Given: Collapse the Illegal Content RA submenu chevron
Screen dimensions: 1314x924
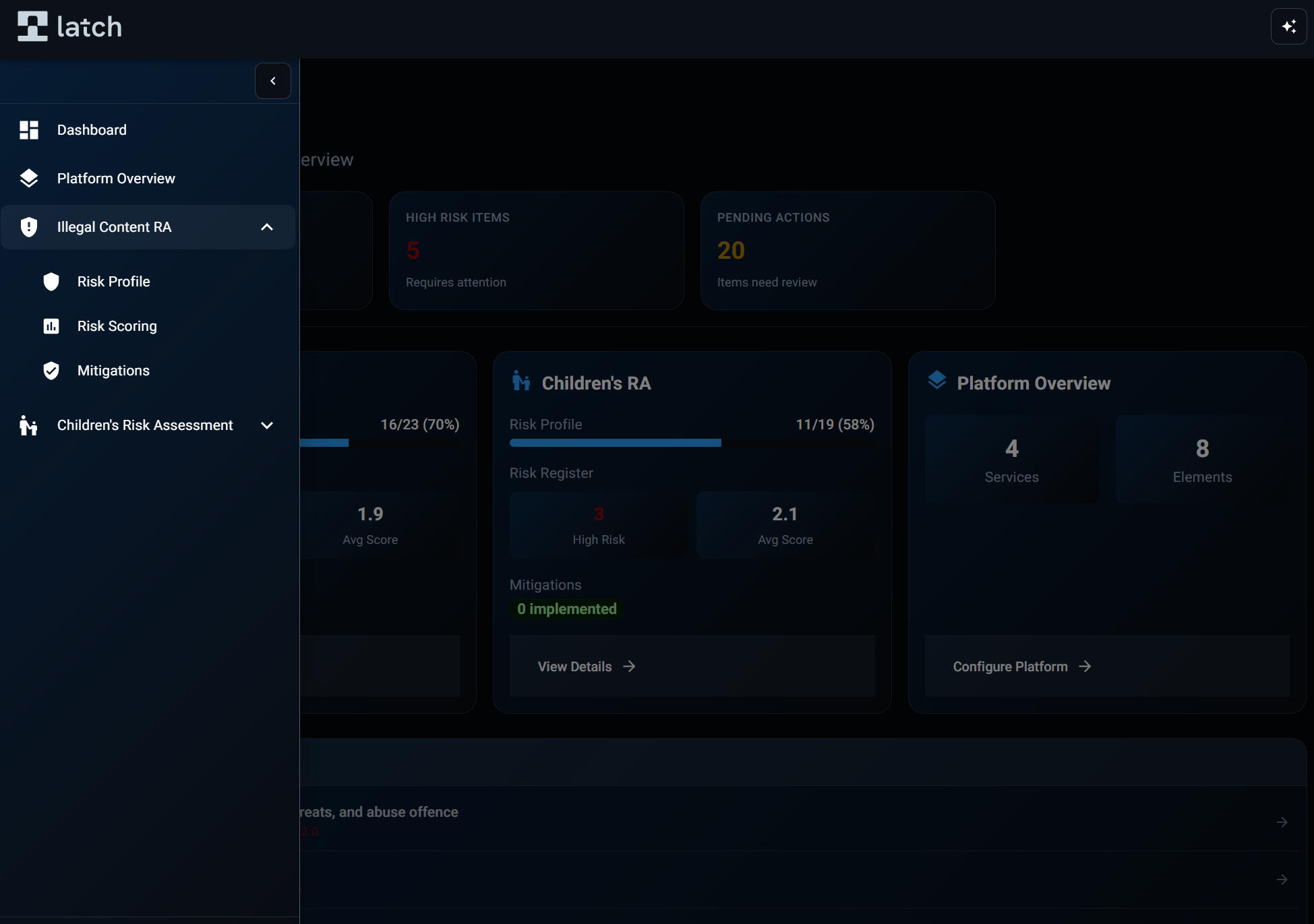Looking at the screenshot, I should 267,227.
